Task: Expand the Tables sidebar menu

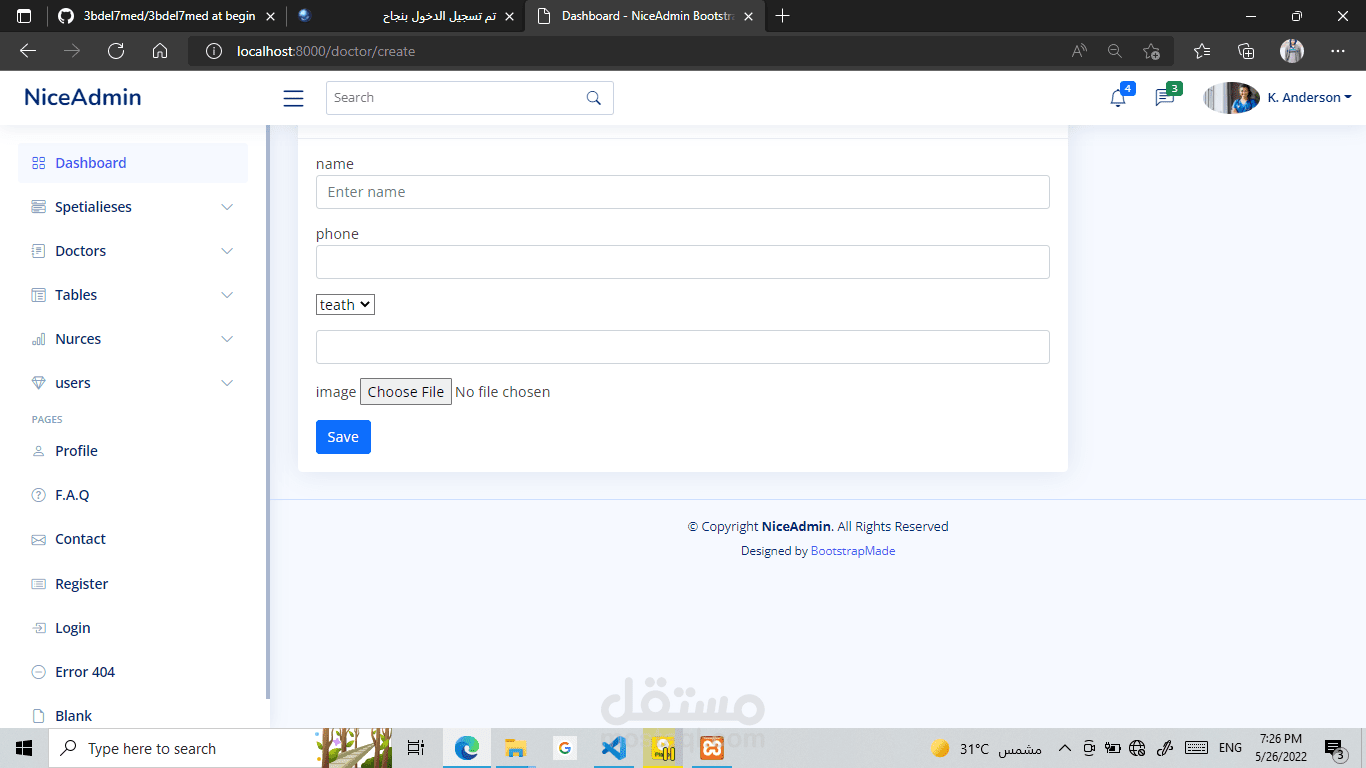Action: click(x=133, y=295)
